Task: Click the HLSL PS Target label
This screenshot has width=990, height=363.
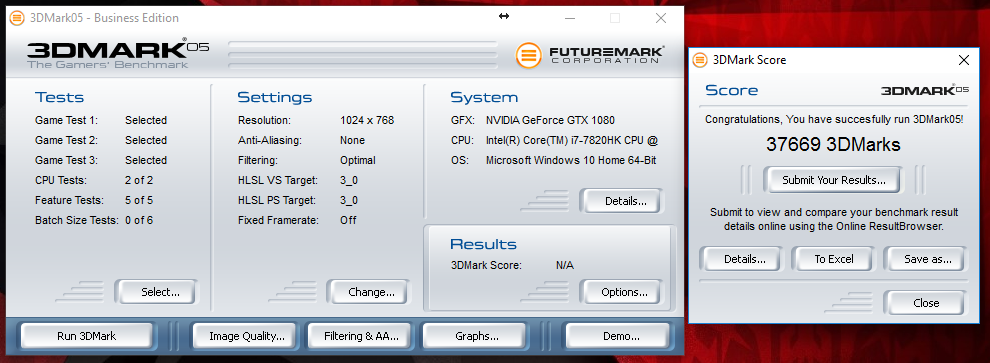Action: tap(278, 200)
